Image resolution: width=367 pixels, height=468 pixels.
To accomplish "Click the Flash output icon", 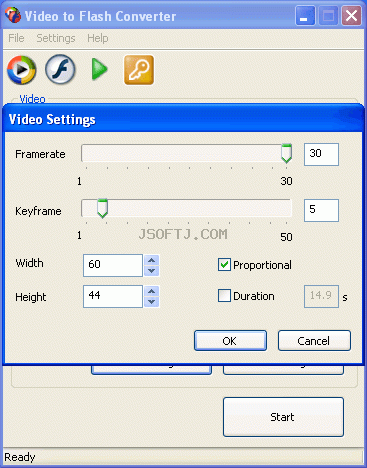I will tap(60, 69).
